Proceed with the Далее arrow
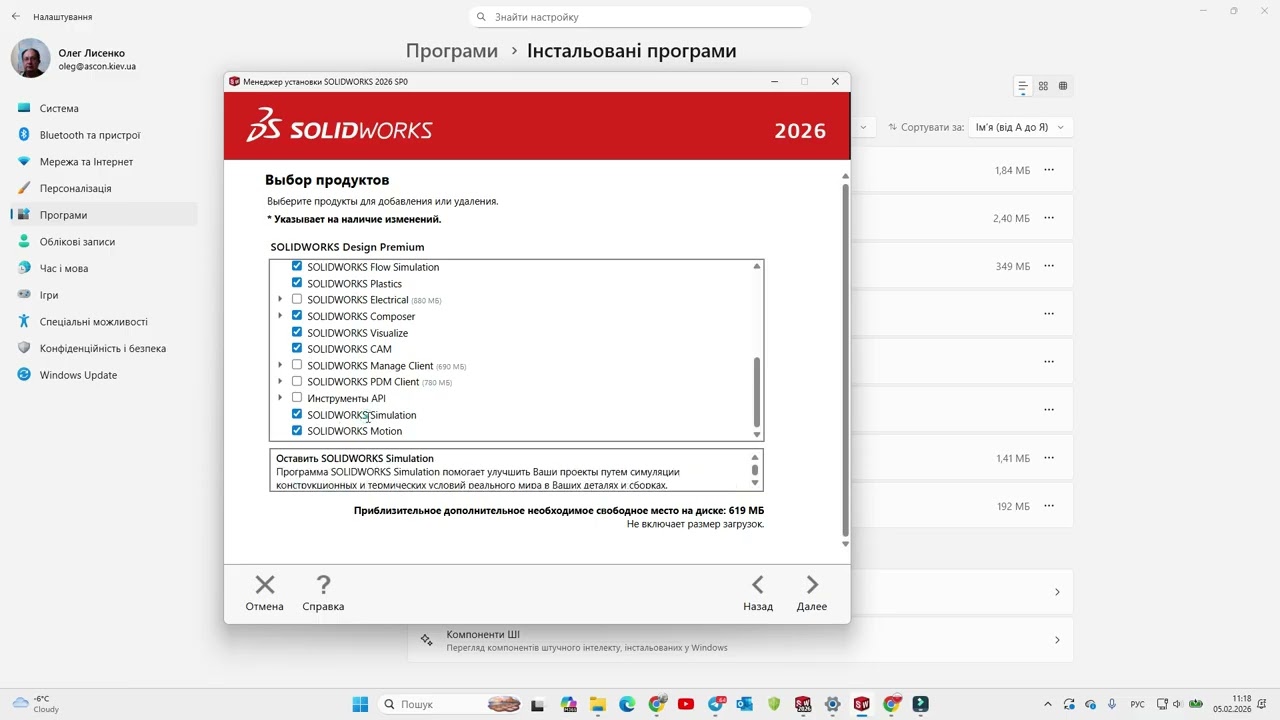1280x720 pixels. [812, 585]
